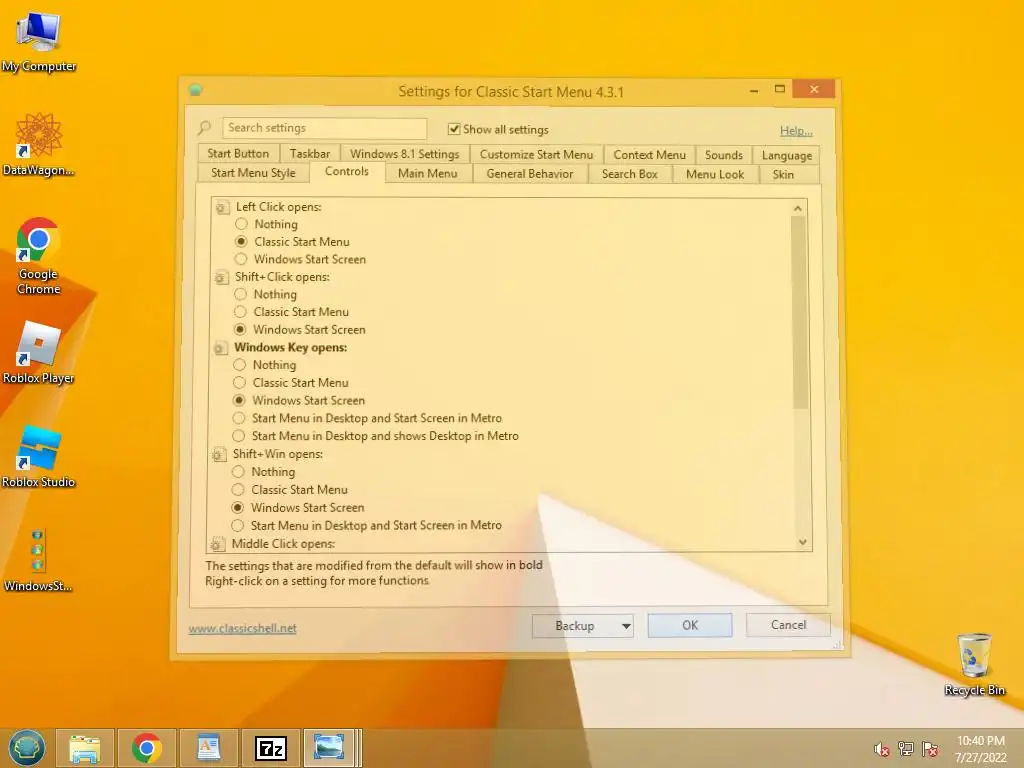Click scroll up arrow of settings list
The width and height of the screenshot is (1024, 768).
pyautogui.click(x=797, y=208)
